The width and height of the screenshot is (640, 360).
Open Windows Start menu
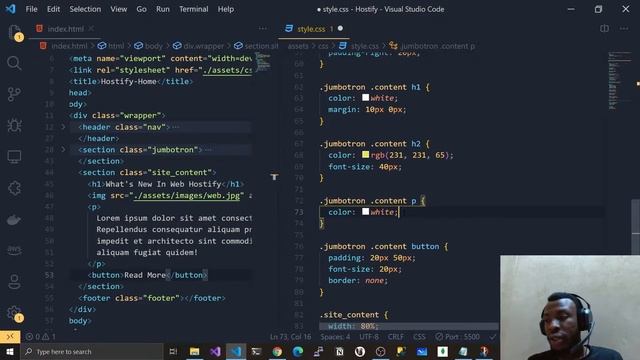pos(10,351)
